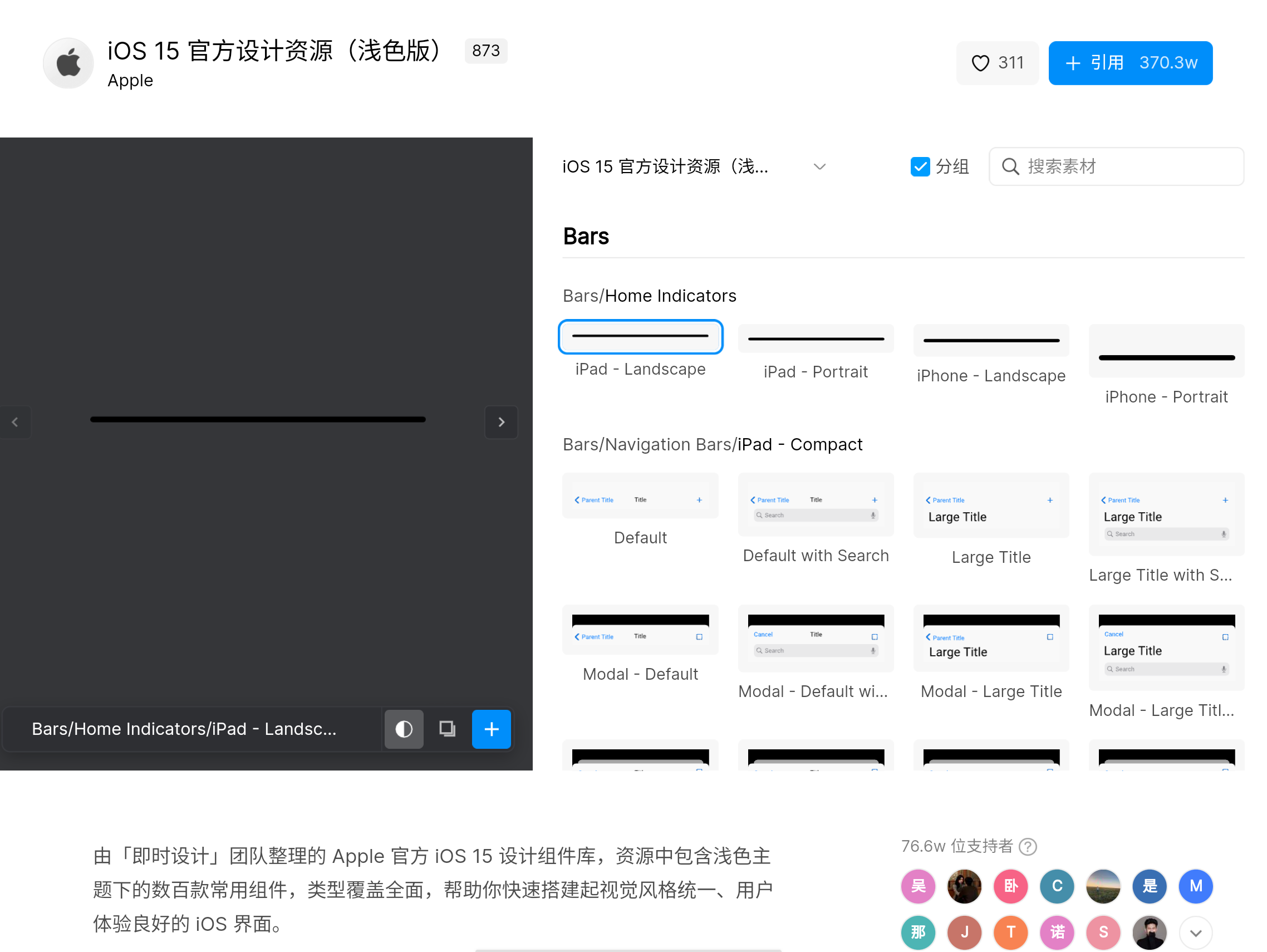Open the Modal - Large Title thumbnail
Image resolution: width=1267 pixels, height=952 pixels.
[991, 639]
